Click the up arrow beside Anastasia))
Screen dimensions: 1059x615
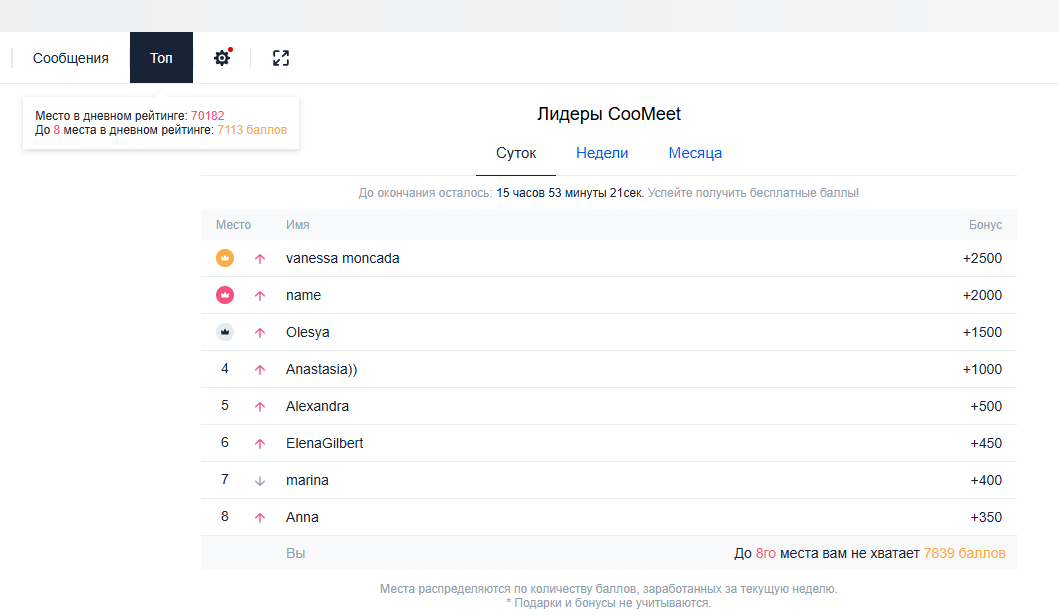pos(260,370)
